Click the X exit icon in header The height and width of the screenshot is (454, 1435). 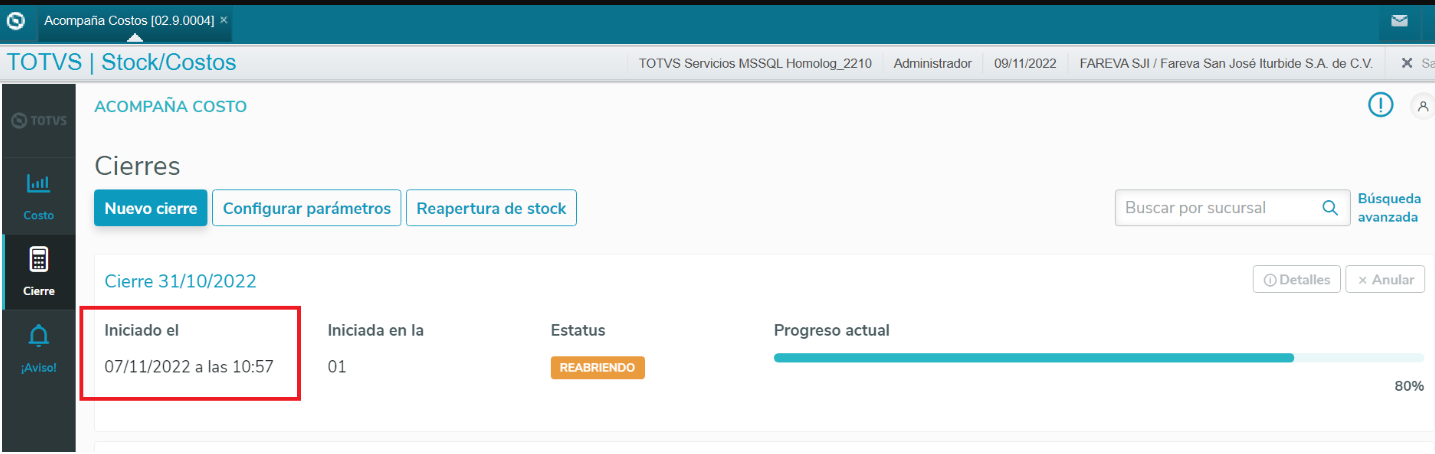click(1407, 63)
